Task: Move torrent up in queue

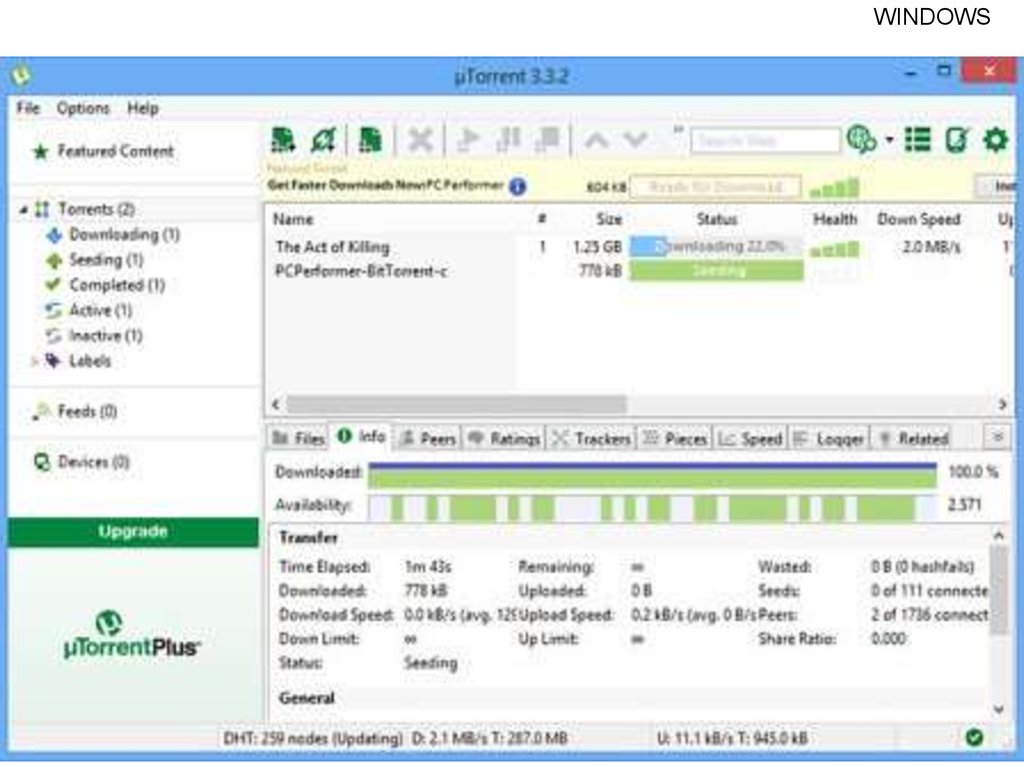Action: [596, 140]
